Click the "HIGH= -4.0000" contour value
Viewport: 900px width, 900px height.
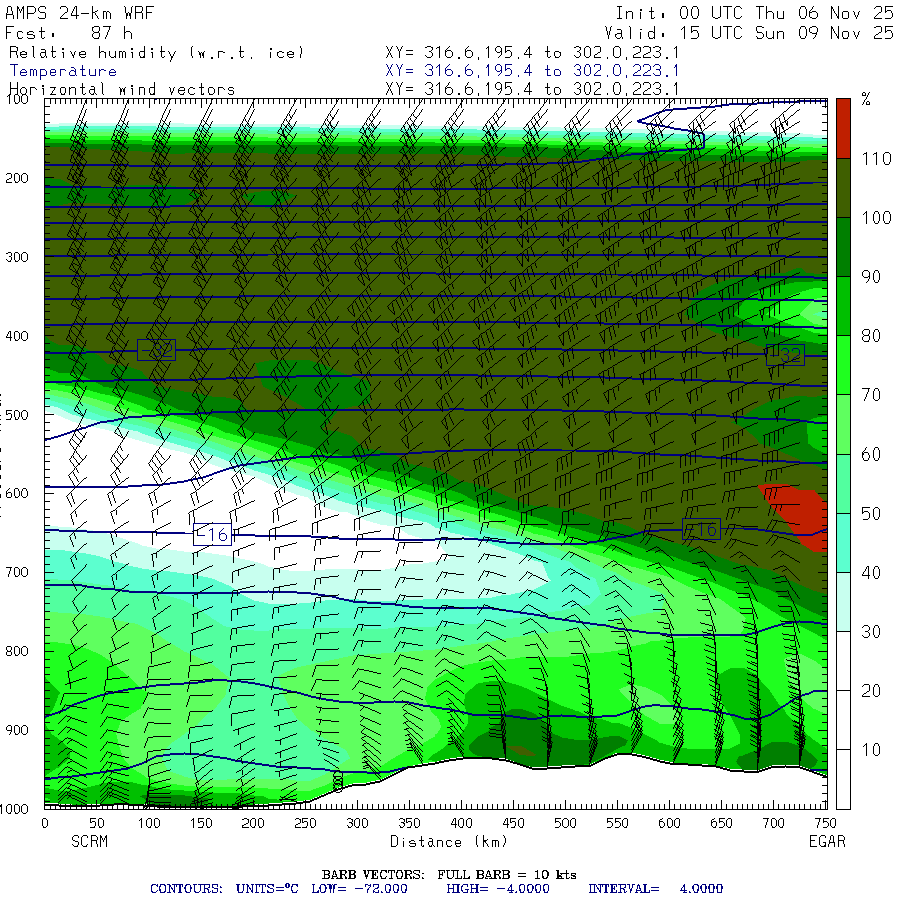click(x=498, y=889)
